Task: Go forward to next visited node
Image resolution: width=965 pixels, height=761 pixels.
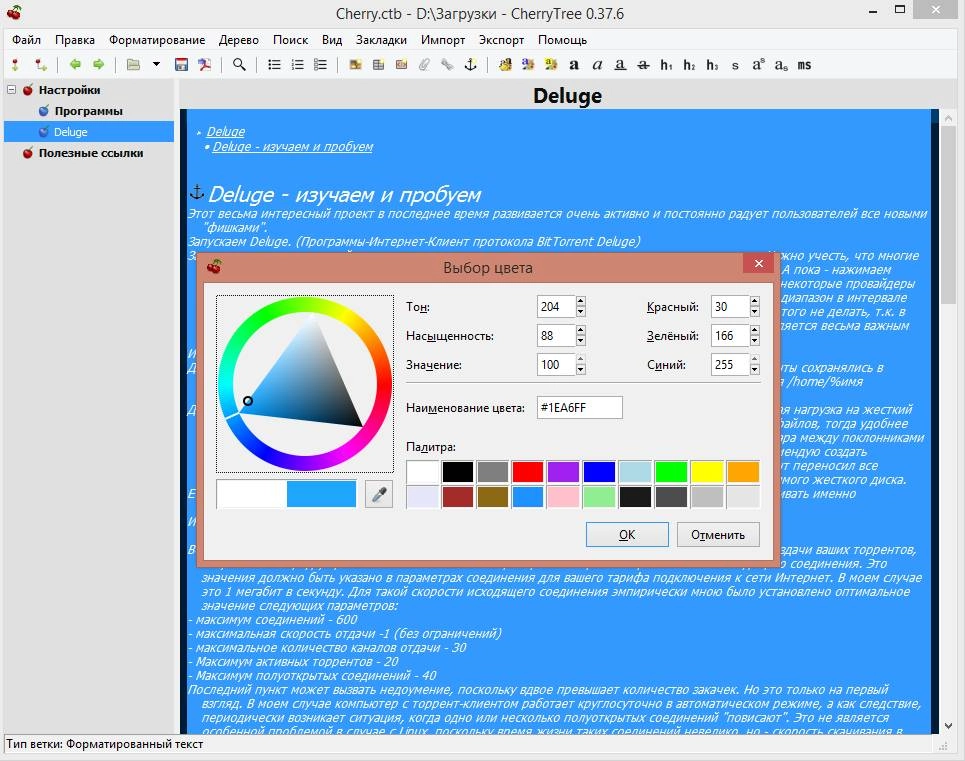Action: tap(98, 65)
